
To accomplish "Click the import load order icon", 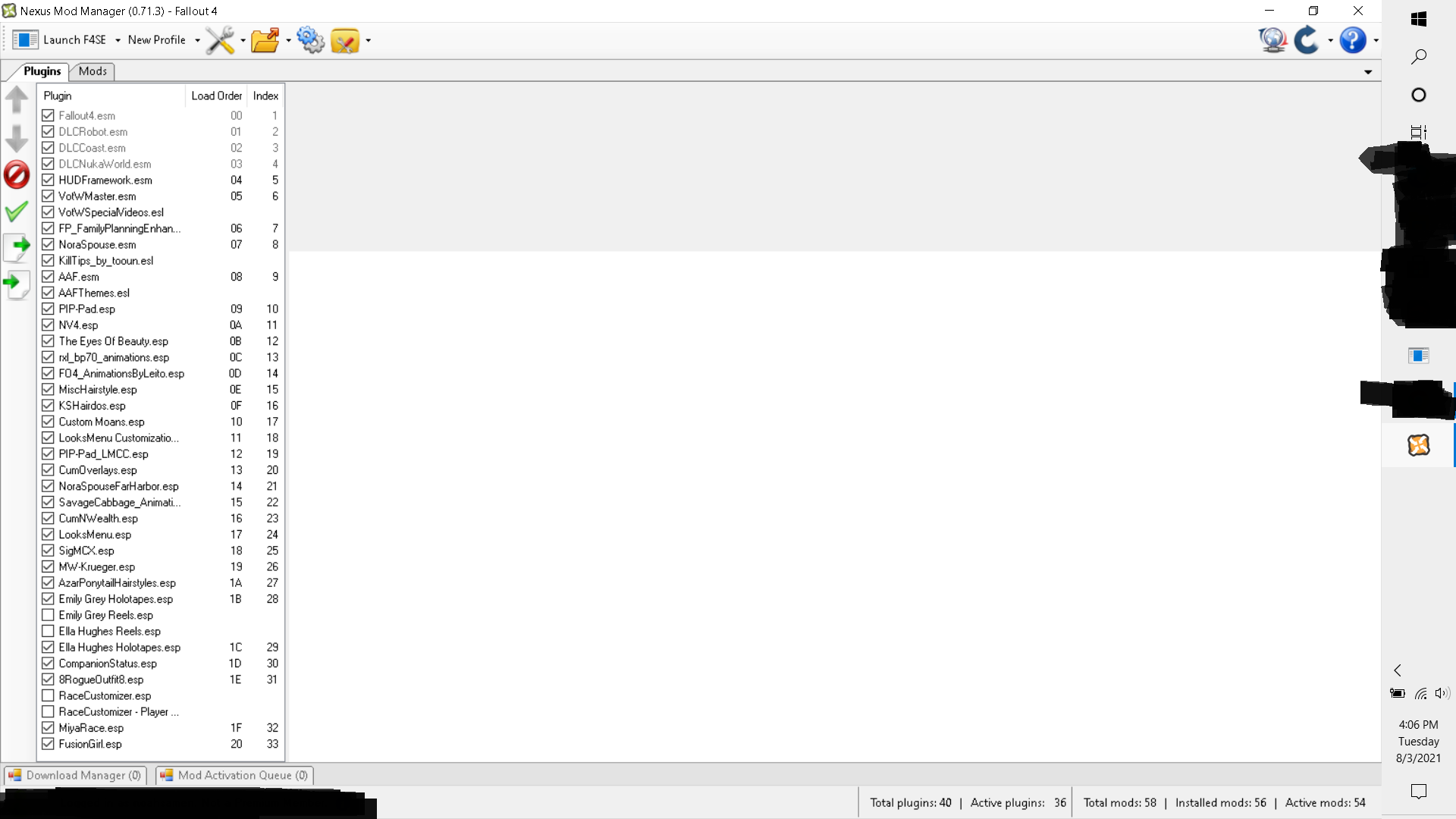I will 17,284.
